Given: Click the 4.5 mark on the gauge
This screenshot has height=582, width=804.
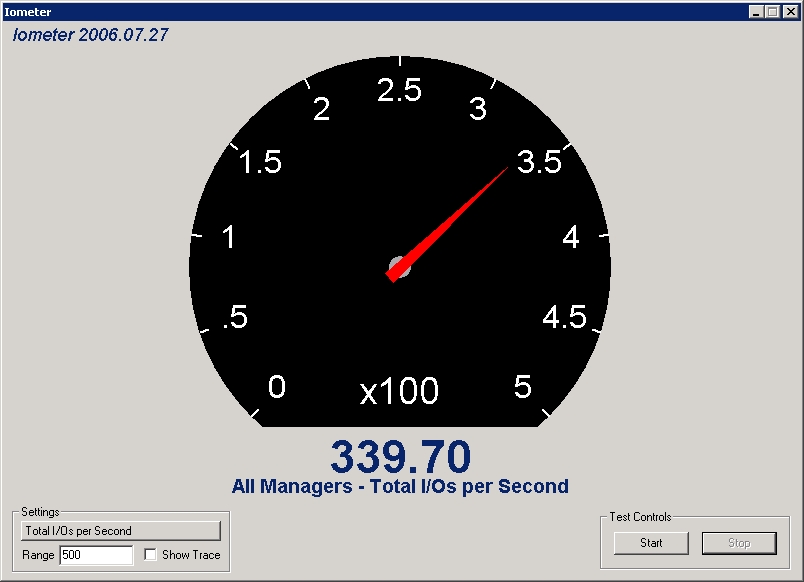Looking at the screenshot, I should click(x=564, y=317).
